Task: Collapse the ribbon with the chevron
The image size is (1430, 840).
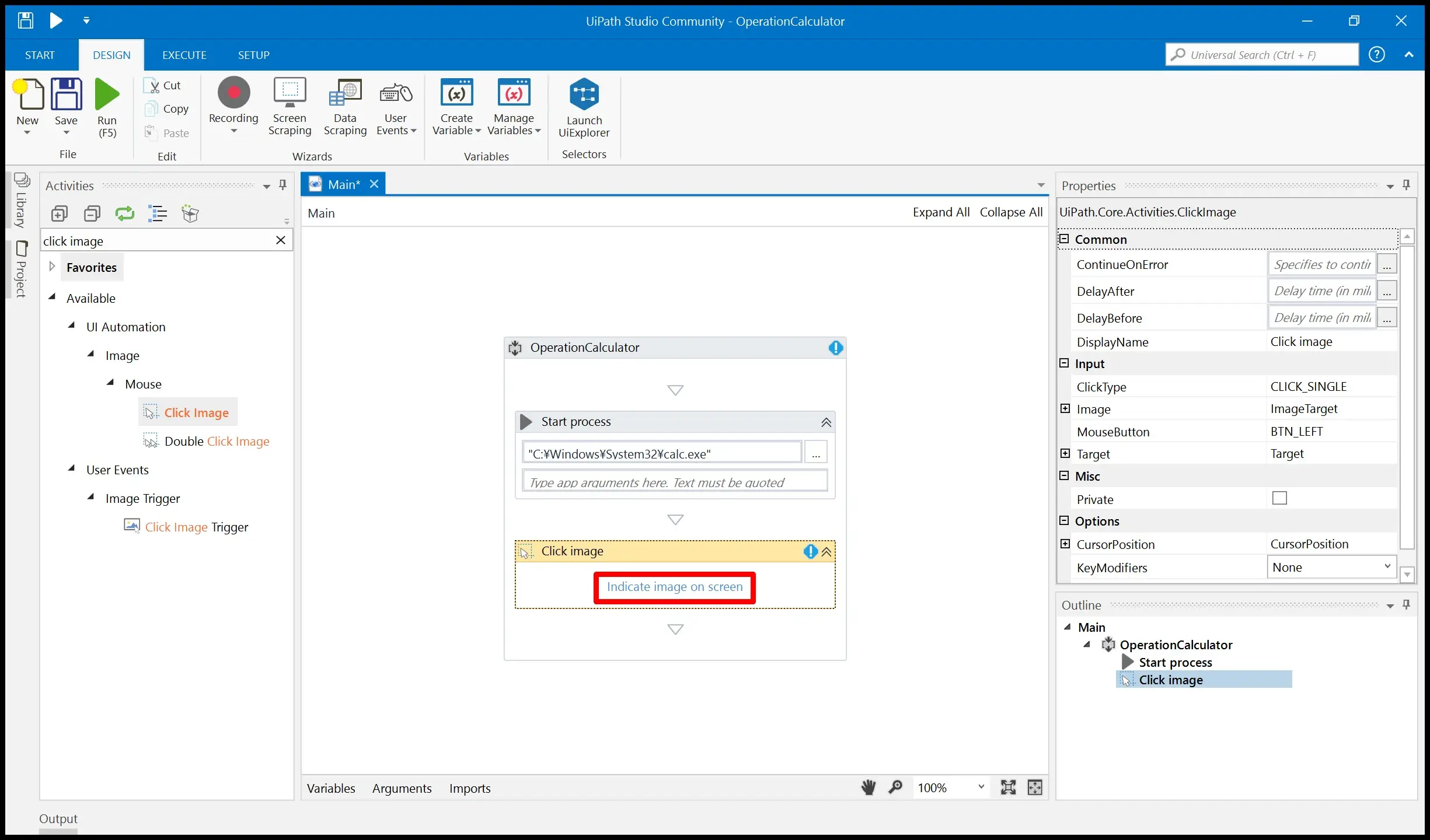Action: pos(1409,55)
